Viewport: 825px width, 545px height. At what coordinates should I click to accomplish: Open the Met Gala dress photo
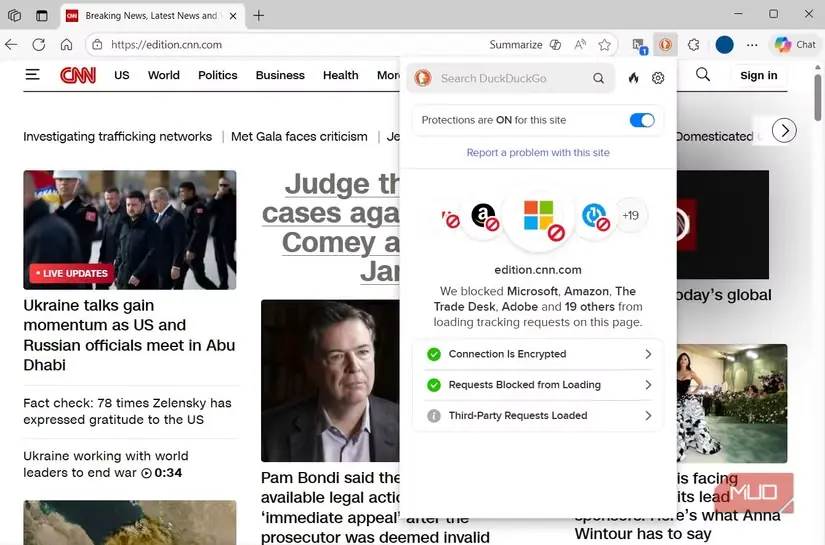click(x=731, y=403)
